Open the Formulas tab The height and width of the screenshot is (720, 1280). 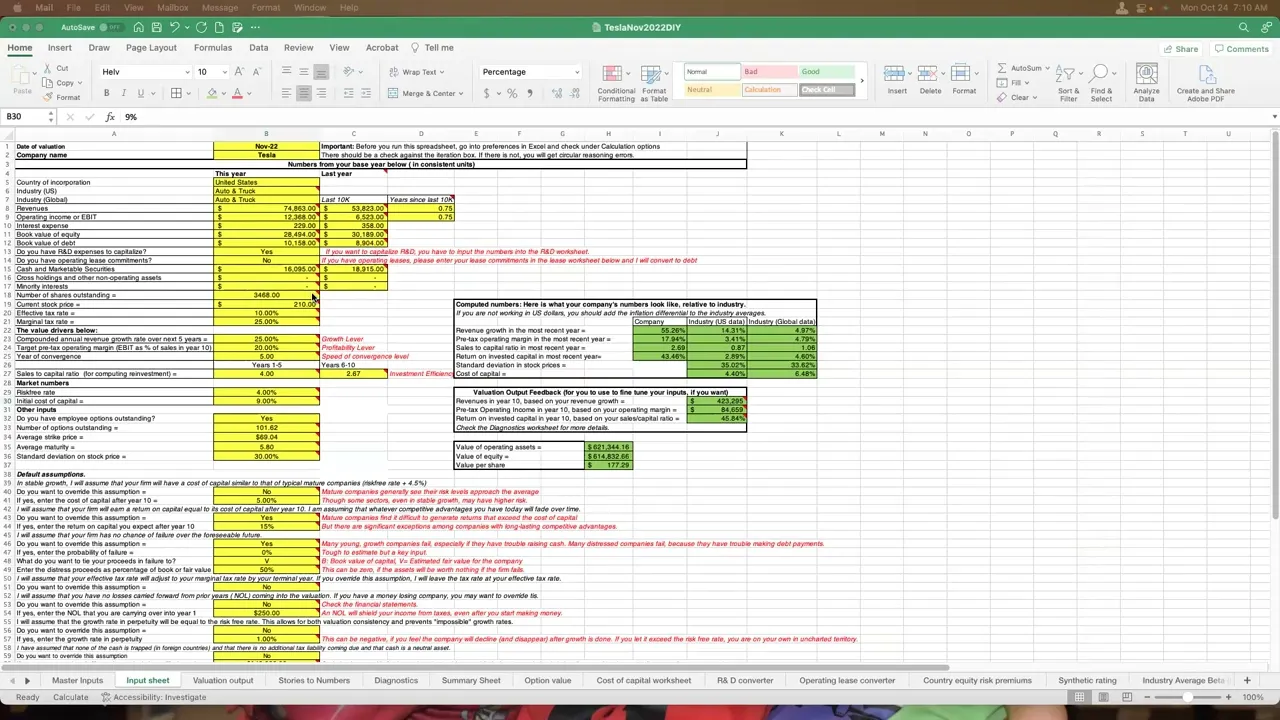pos(213,48)
